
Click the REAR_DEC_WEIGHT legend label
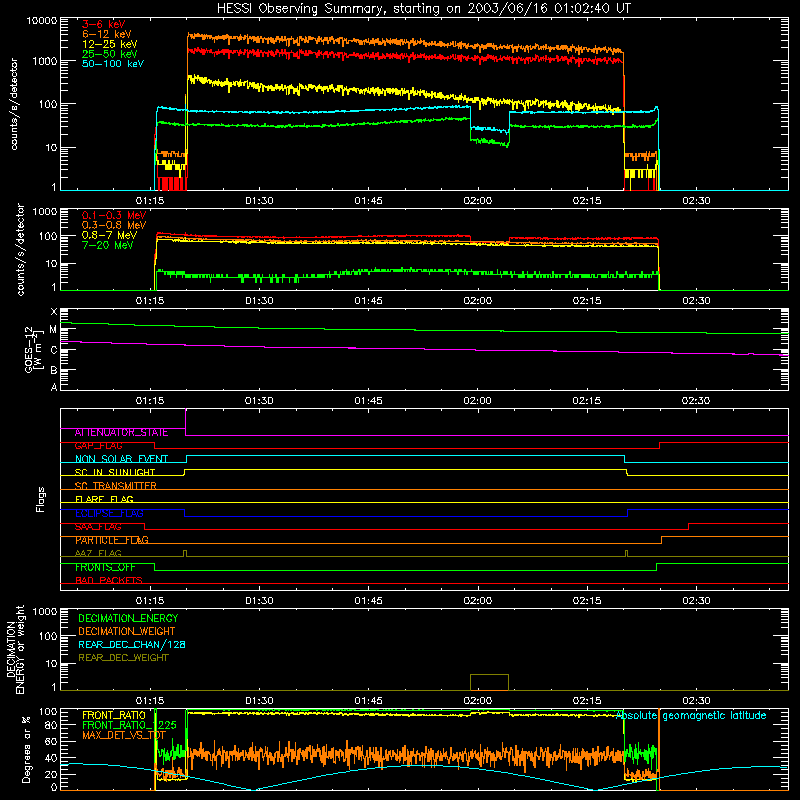[x=123, y=658]
